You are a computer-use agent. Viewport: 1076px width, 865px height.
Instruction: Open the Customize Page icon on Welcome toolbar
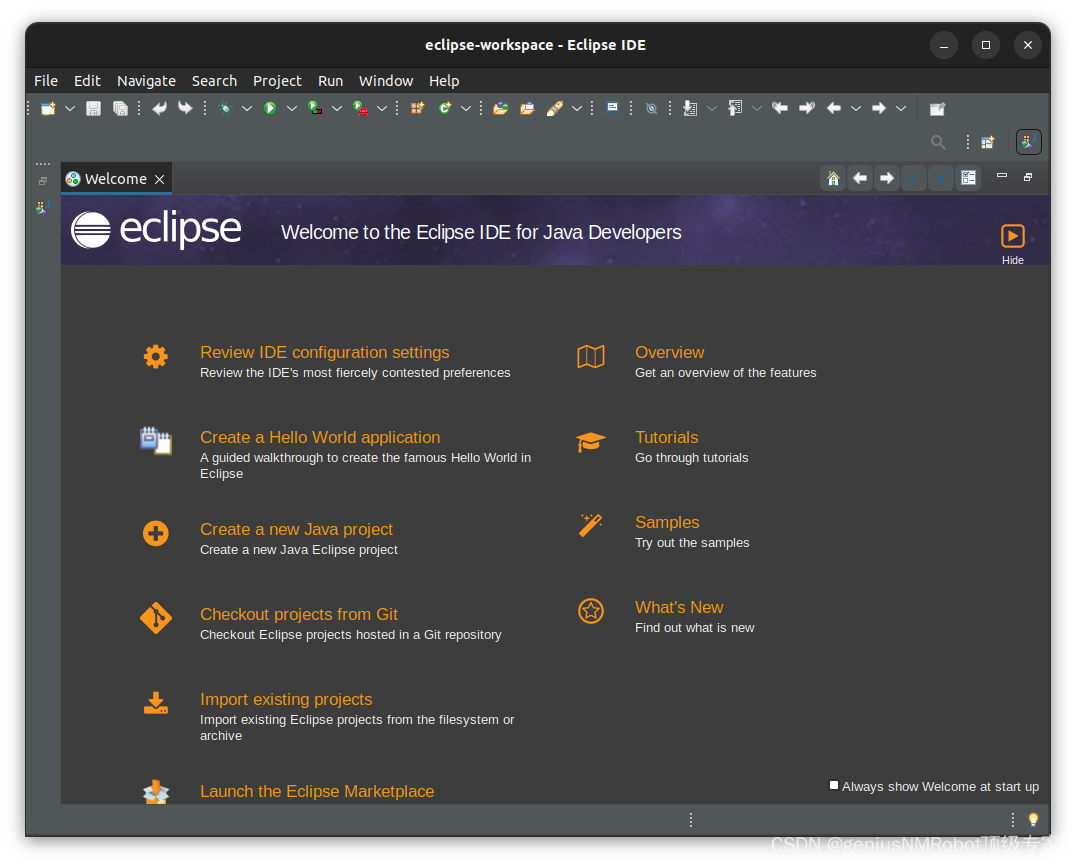point(967,177)
